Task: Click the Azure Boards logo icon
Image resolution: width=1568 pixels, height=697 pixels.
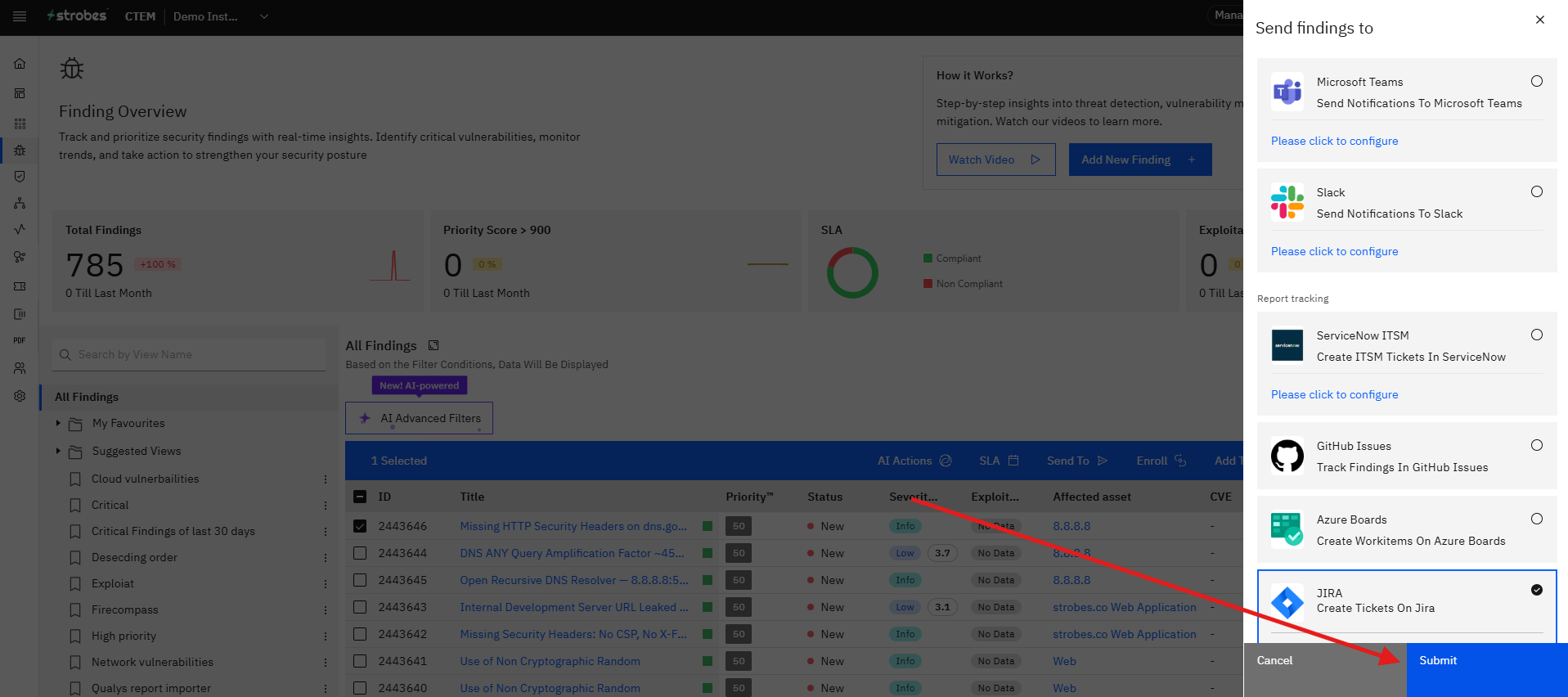Action: click(1287, 529)
